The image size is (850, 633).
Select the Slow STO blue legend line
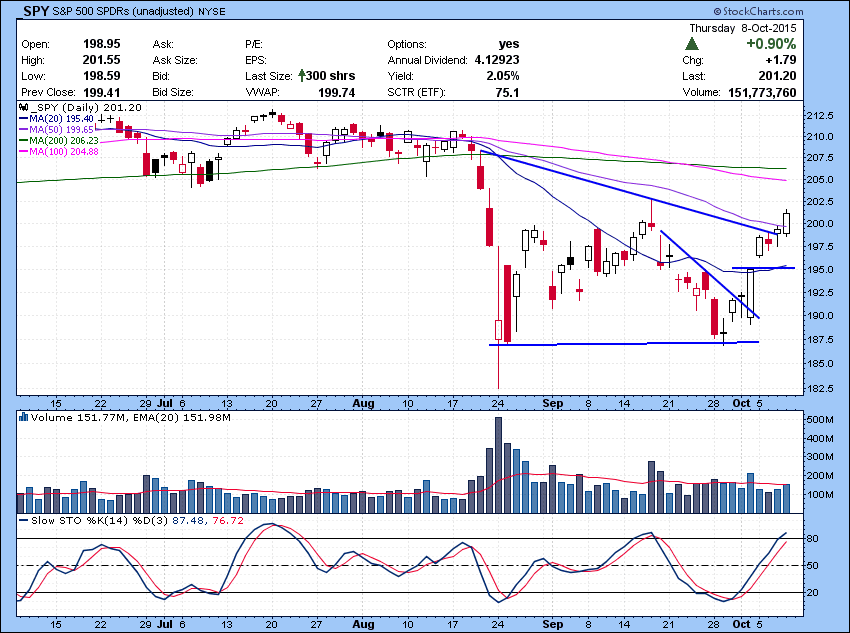pyautogui.click(x=23, y=520)
